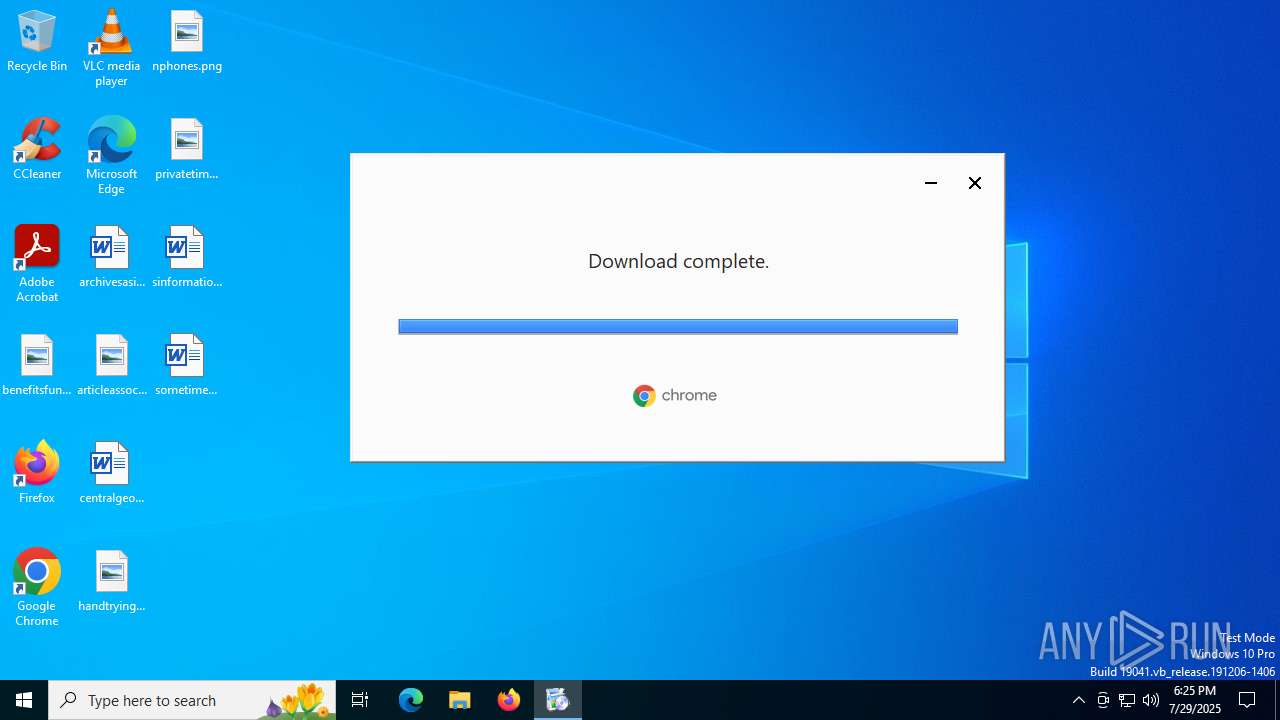Open the Google Chrome desktop shortcut
The image size is (1280, 720).
(x=37, y=588)
